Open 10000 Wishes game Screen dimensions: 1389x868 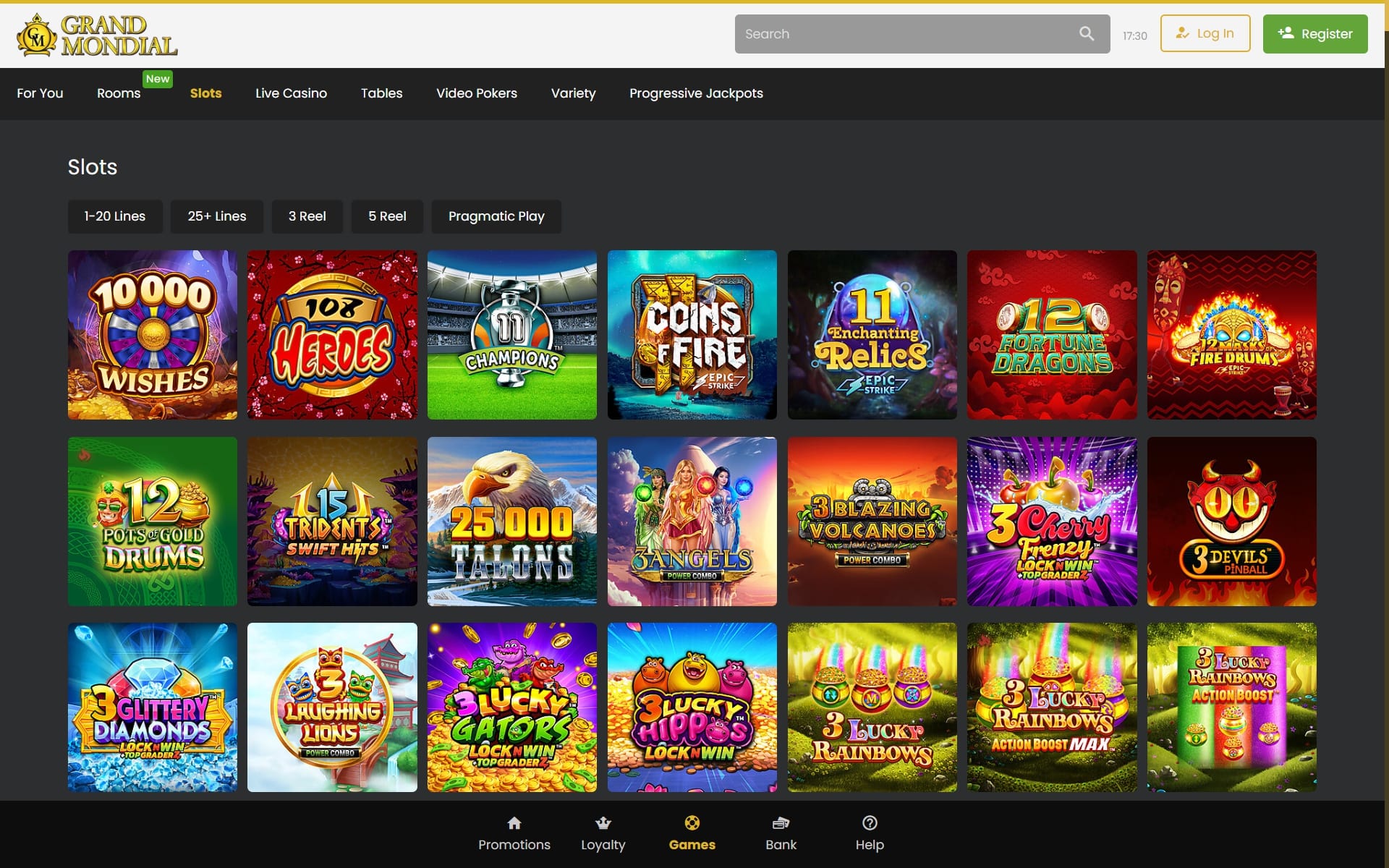pos(153,335)
